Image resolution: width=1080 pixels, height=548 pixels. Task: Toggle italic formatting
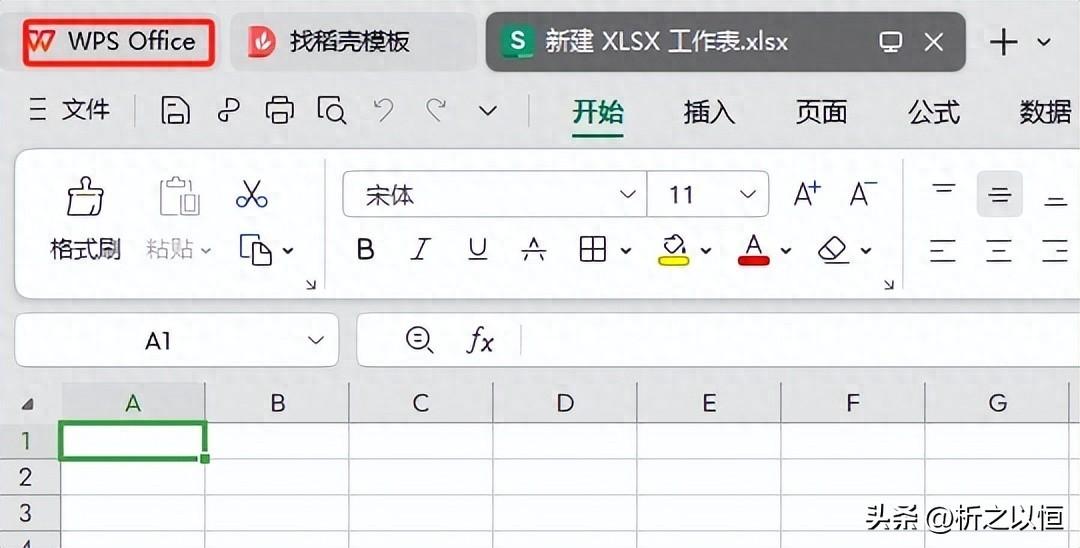[x=421, y=249]
